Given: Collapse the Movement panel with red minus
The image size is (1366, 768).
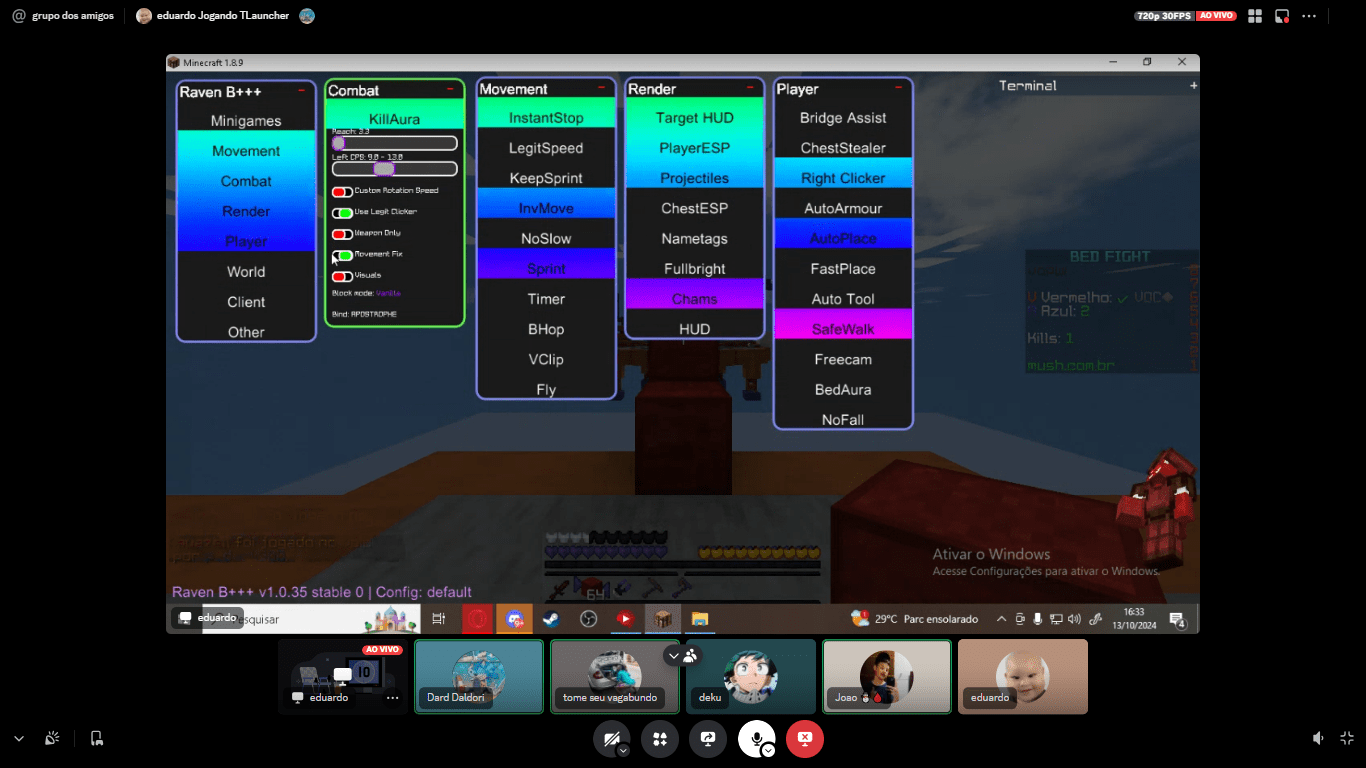Looking at the screenshot, I should click(601, 88).
